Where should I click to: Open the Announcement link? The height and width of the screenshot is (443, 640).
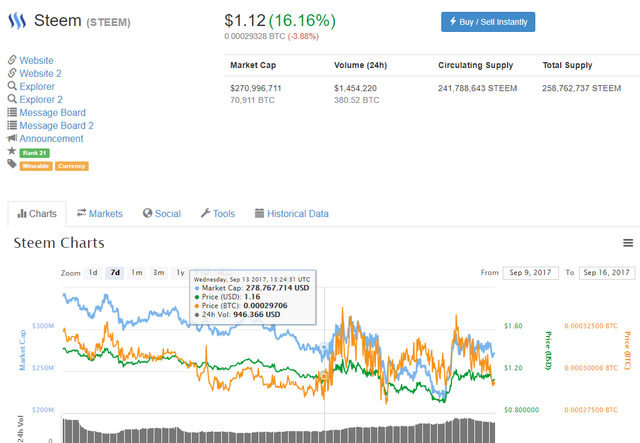point(51,139)
